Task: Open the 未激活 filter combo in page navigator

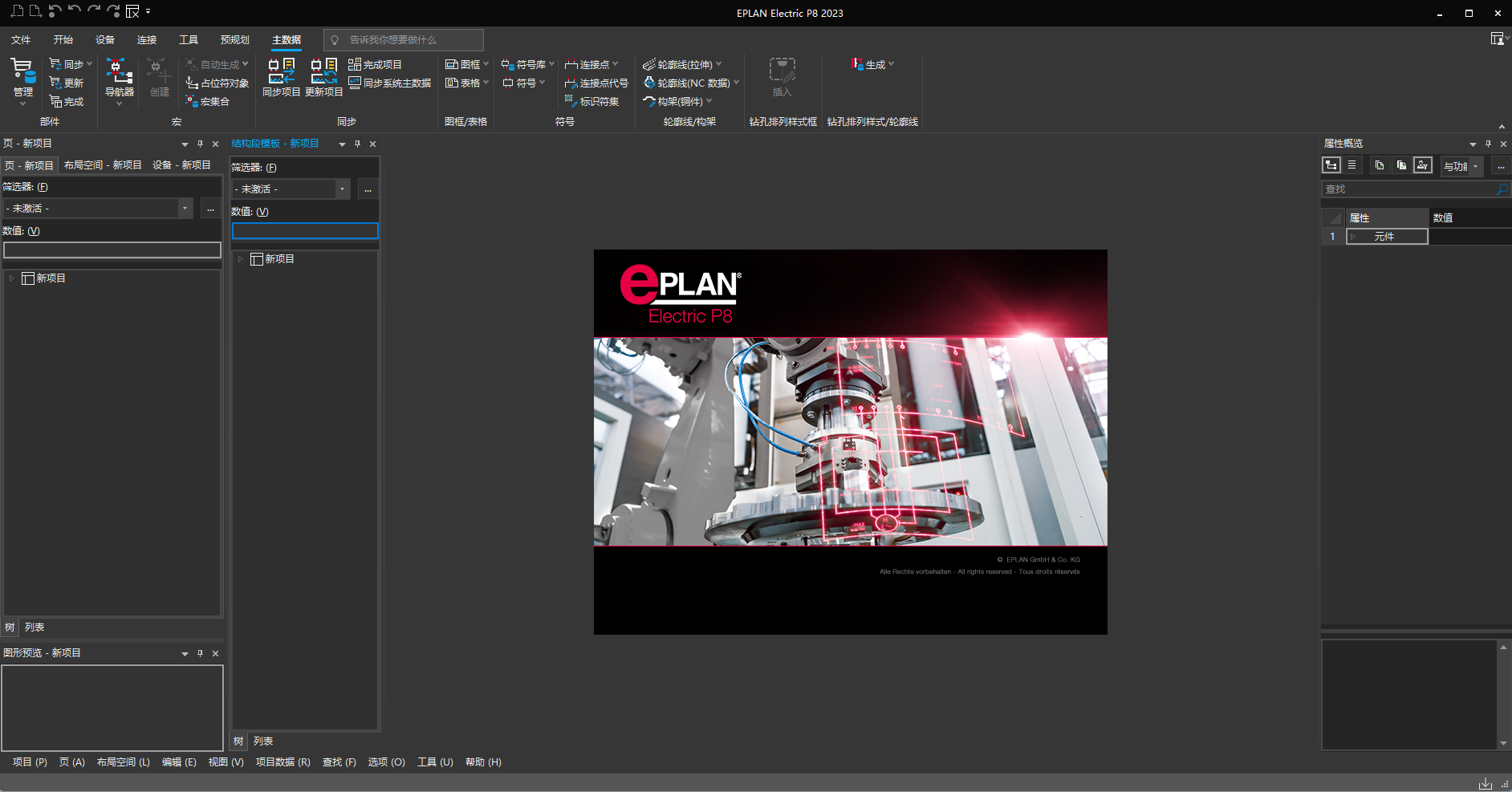Action: coord(98,209)
